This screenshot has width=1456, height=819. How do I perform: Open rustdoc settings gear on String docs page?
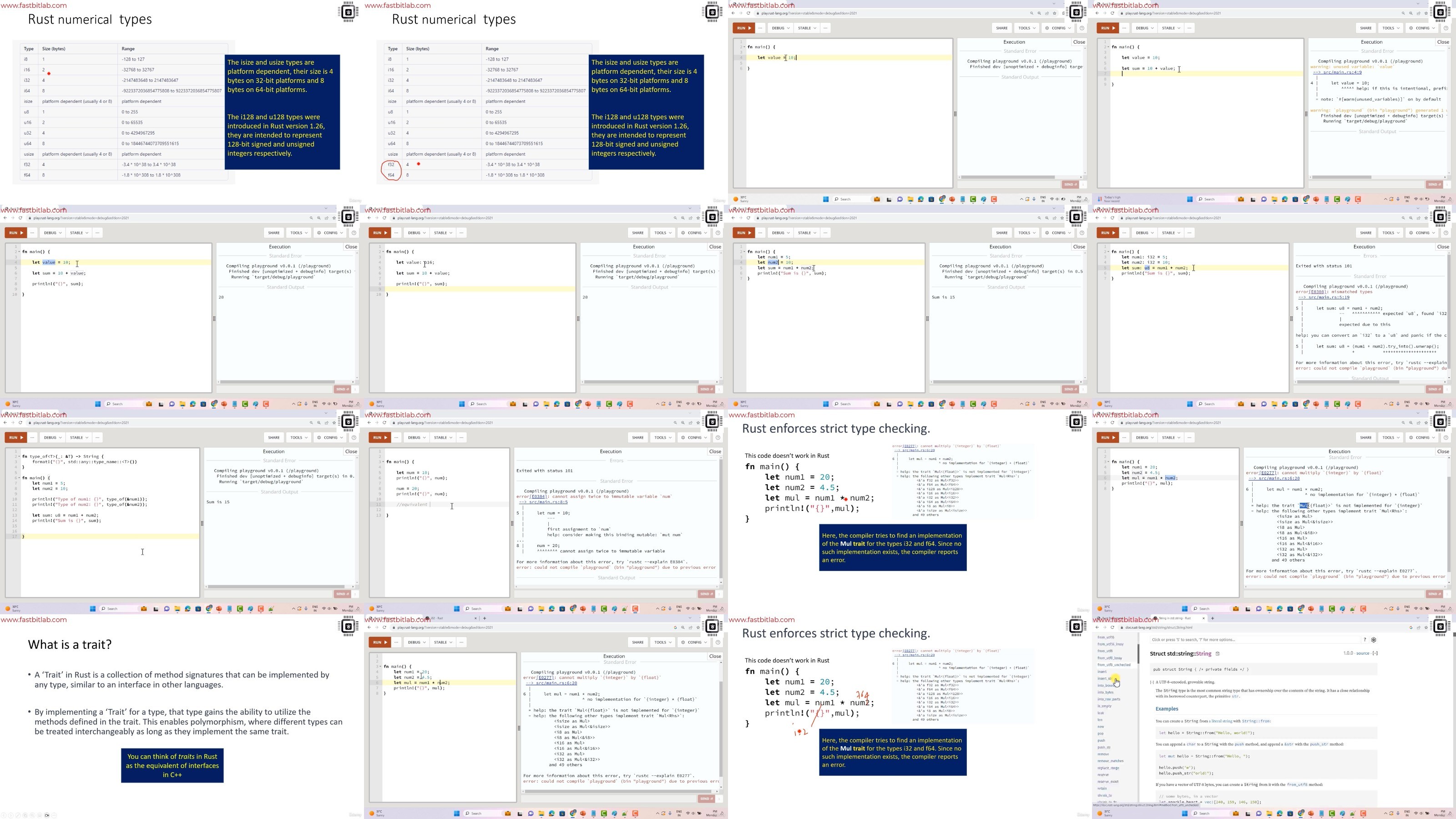click(x=1374, y=640)
